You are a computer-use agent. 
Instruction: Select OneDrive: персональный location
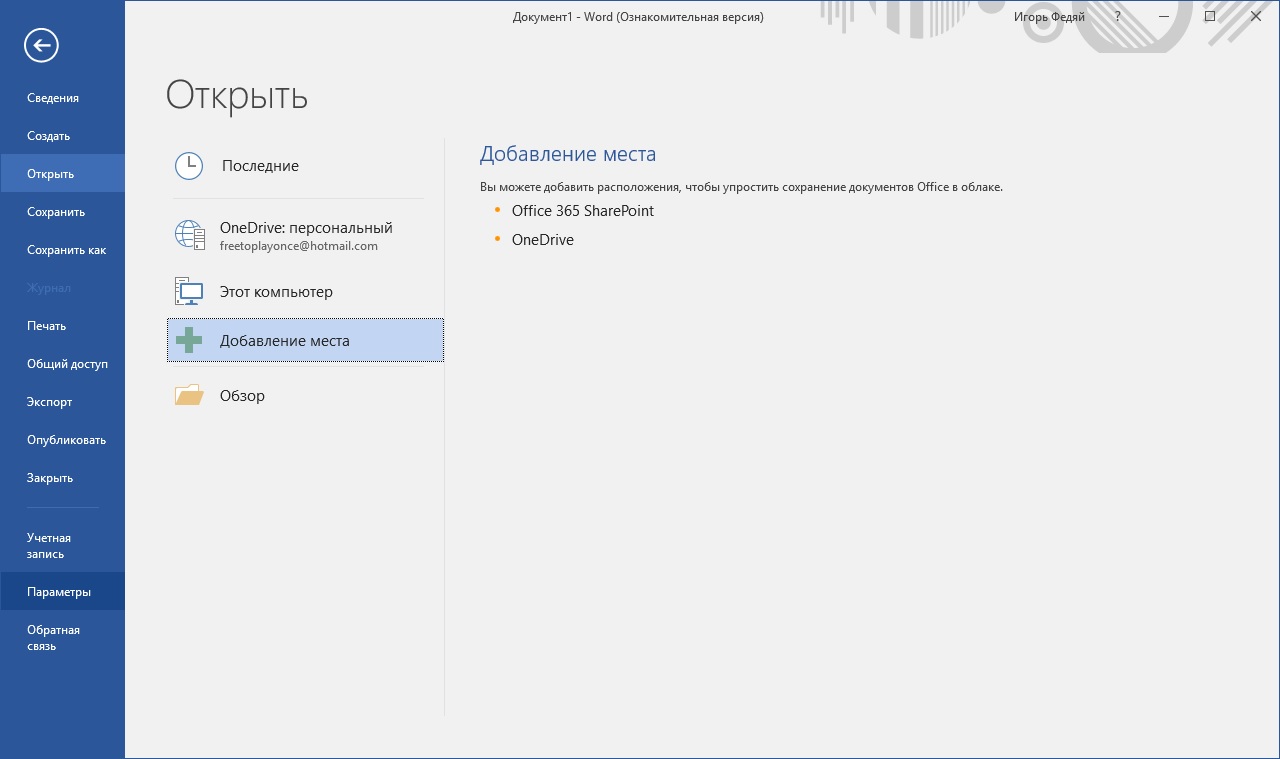point(305,236)
